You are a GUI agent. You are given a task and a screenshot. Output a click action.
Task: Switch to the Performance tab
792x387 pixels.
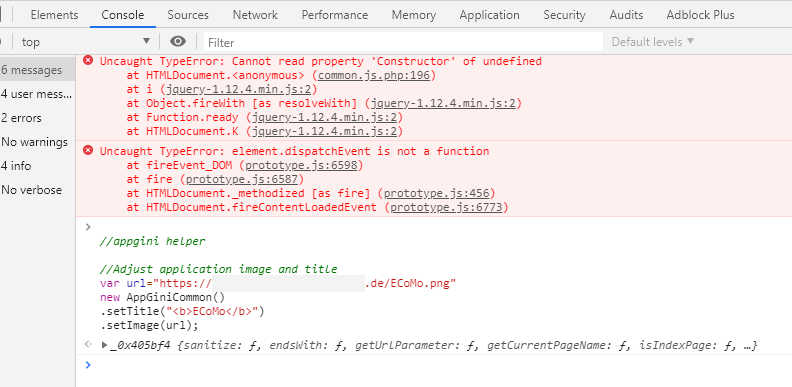pos(335,15)
